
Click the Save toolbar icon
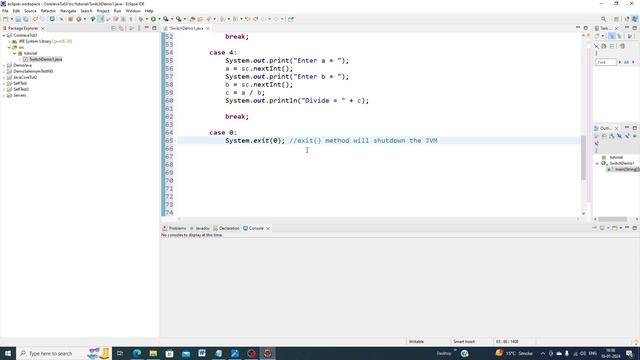18,19
